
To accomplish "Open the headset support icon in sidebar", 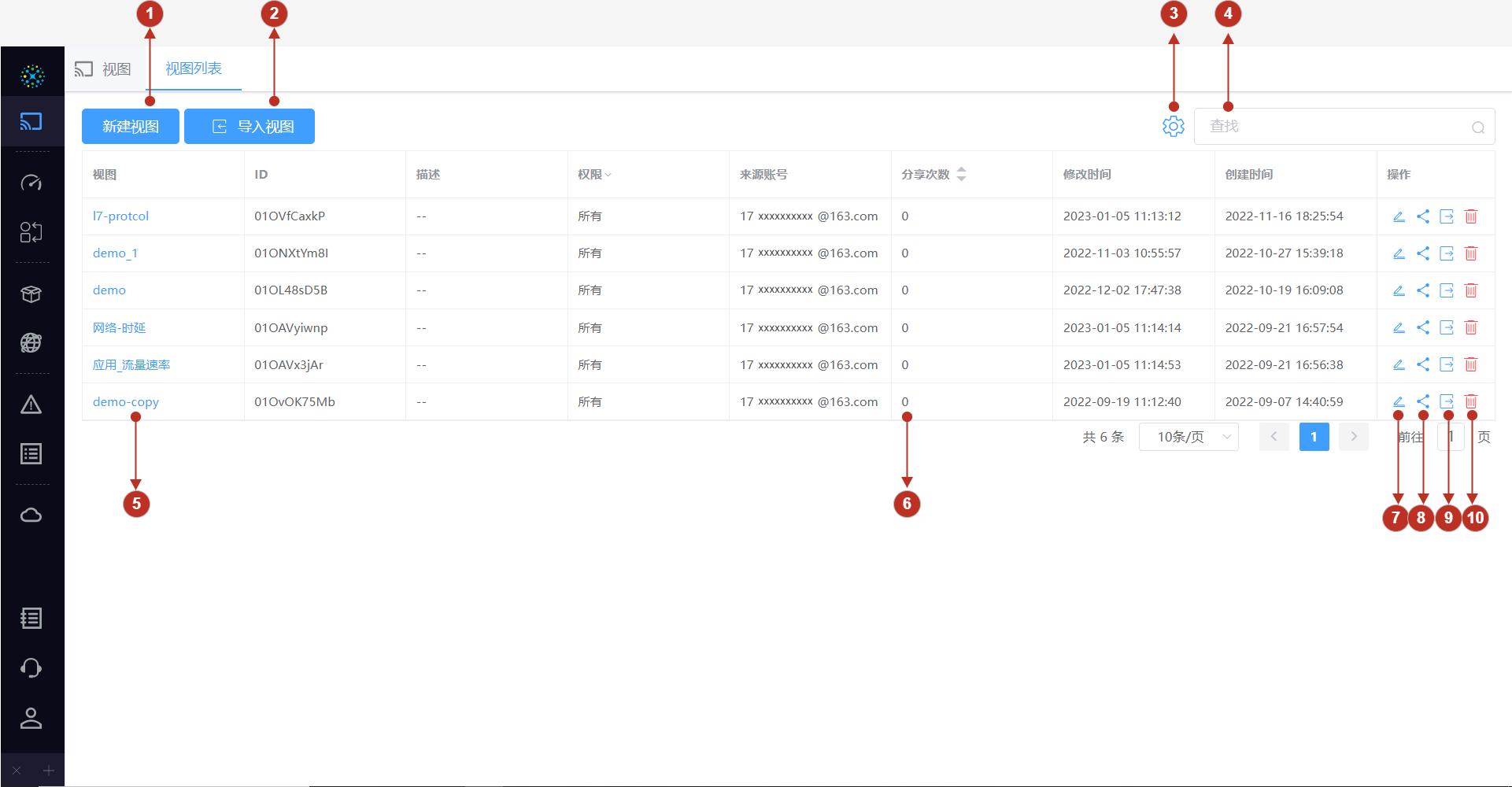I will click(31, 667).
